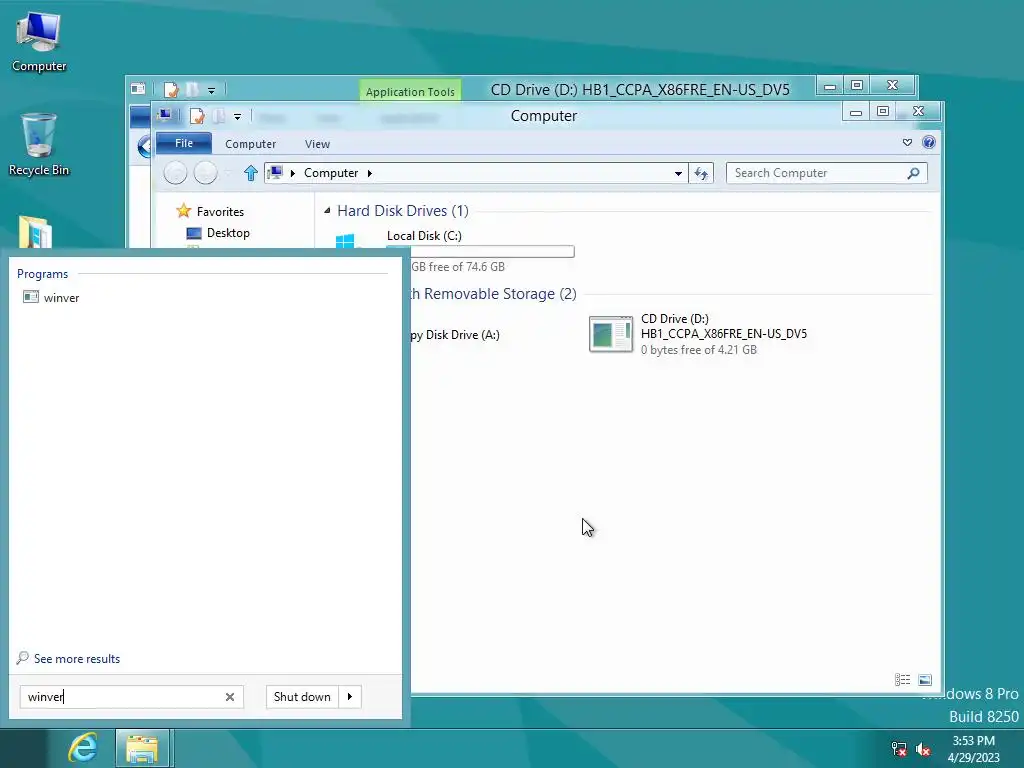Select Local Disk (C:)

424,236
